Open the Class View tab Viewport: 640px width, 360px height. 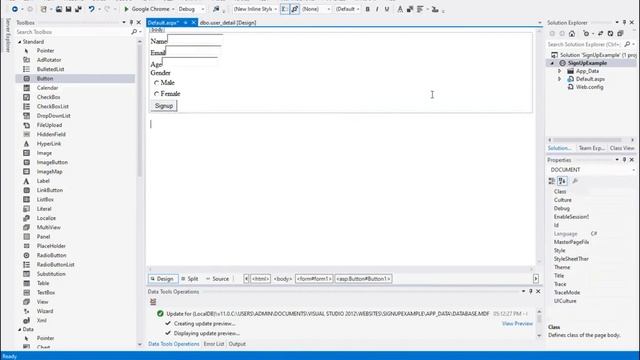[622, 148]
